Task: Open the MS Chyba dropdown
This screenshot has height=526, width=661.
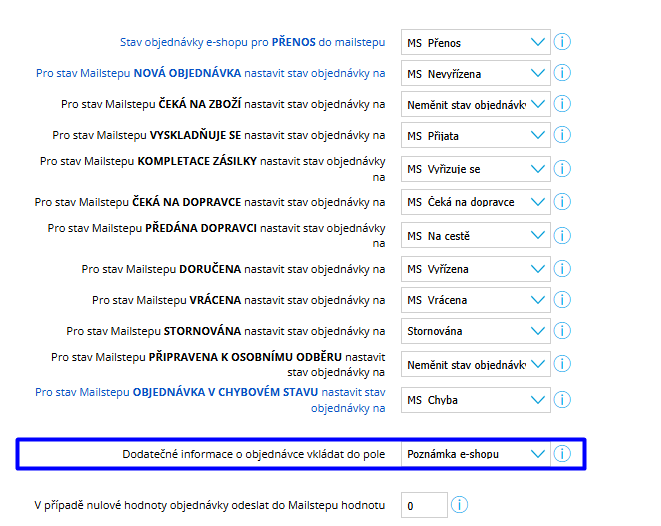Action: (476, 400)
